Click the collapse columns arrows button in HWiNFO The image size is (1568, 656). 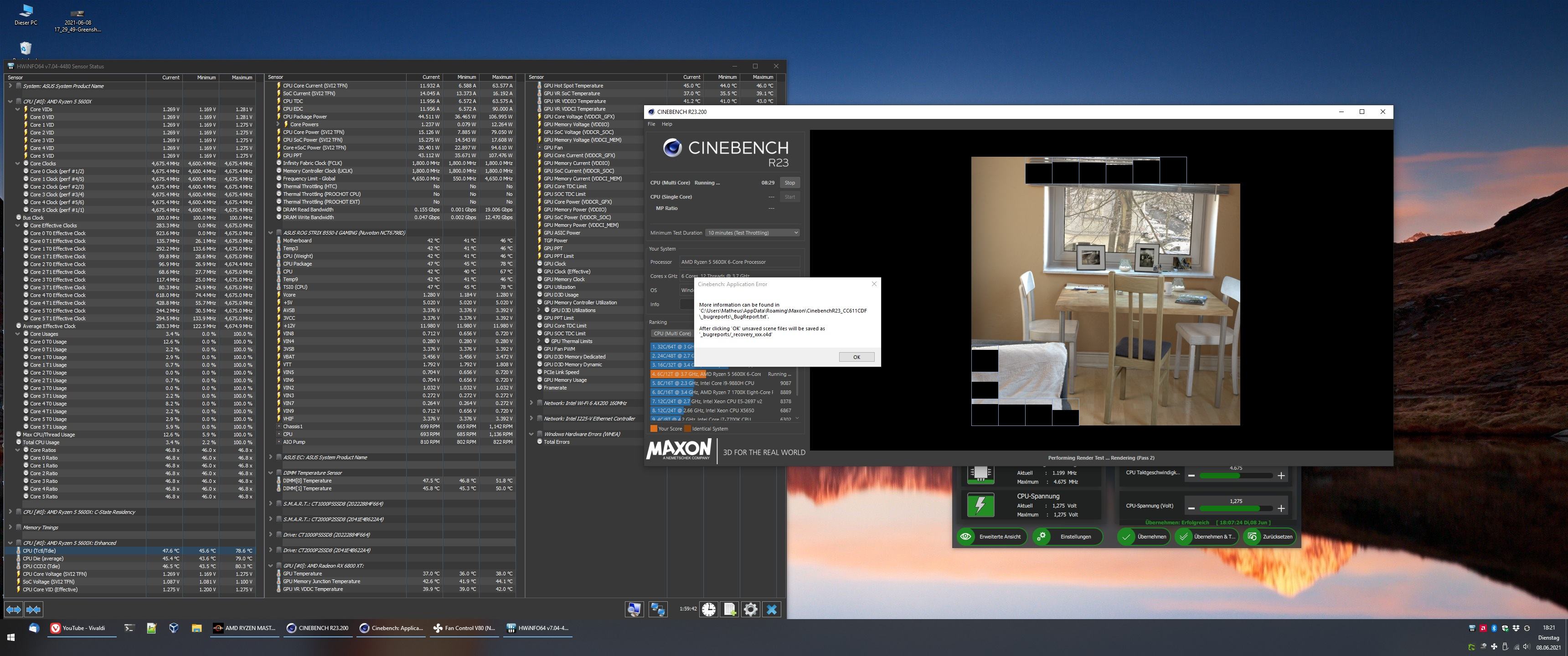click(x=33, y=609)
